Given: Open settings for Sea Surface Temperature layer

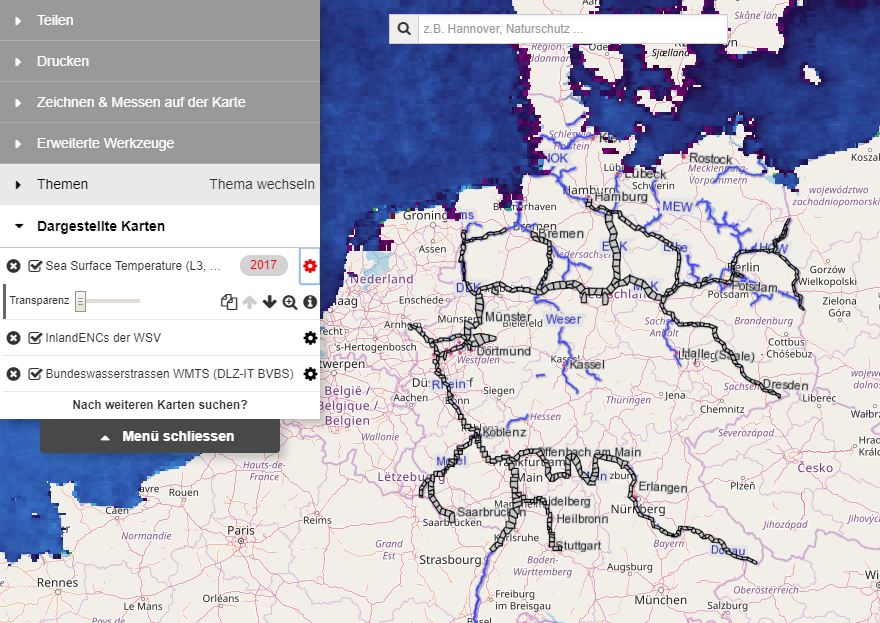Looking at the screenshot, I should [x=310, y=266].
